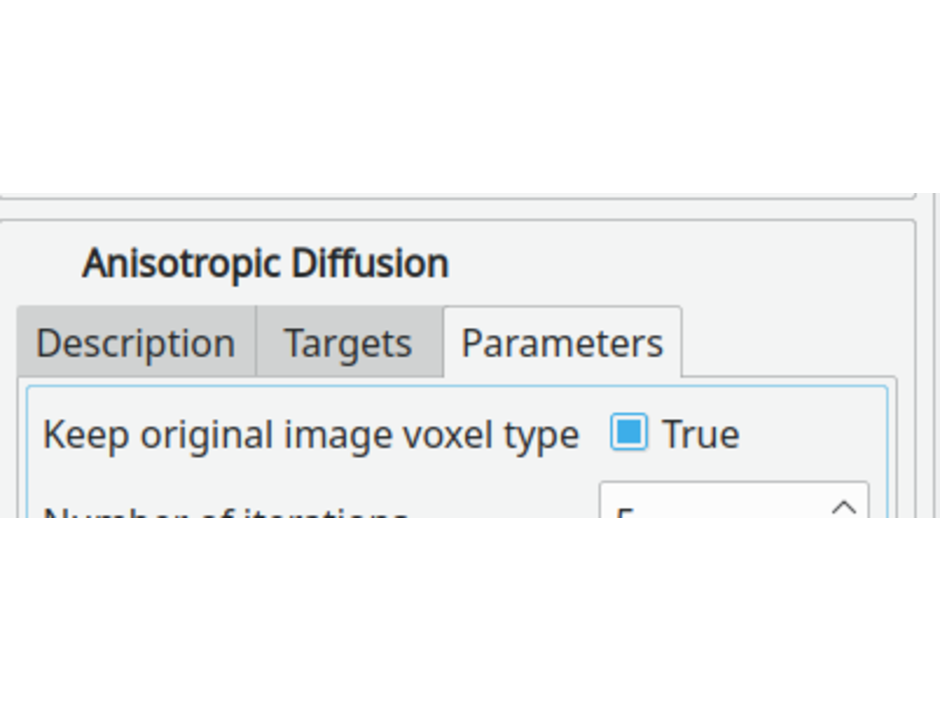Click the Number of iterations label
940x710 pixels.
(225, 512)
